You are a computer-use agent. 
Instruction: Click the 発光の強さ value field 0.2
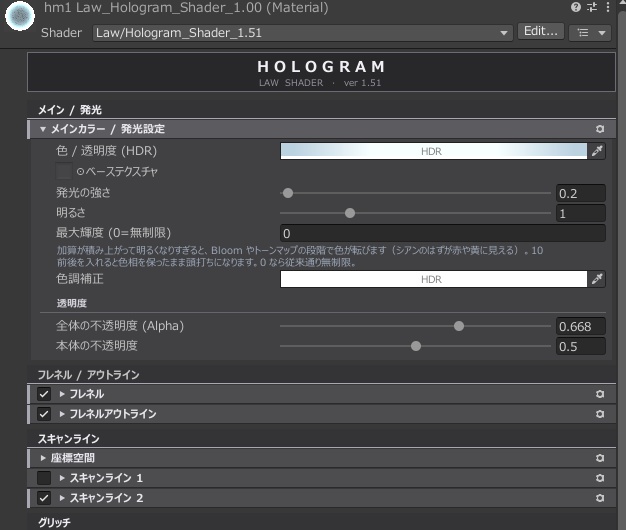pos(580,194)
